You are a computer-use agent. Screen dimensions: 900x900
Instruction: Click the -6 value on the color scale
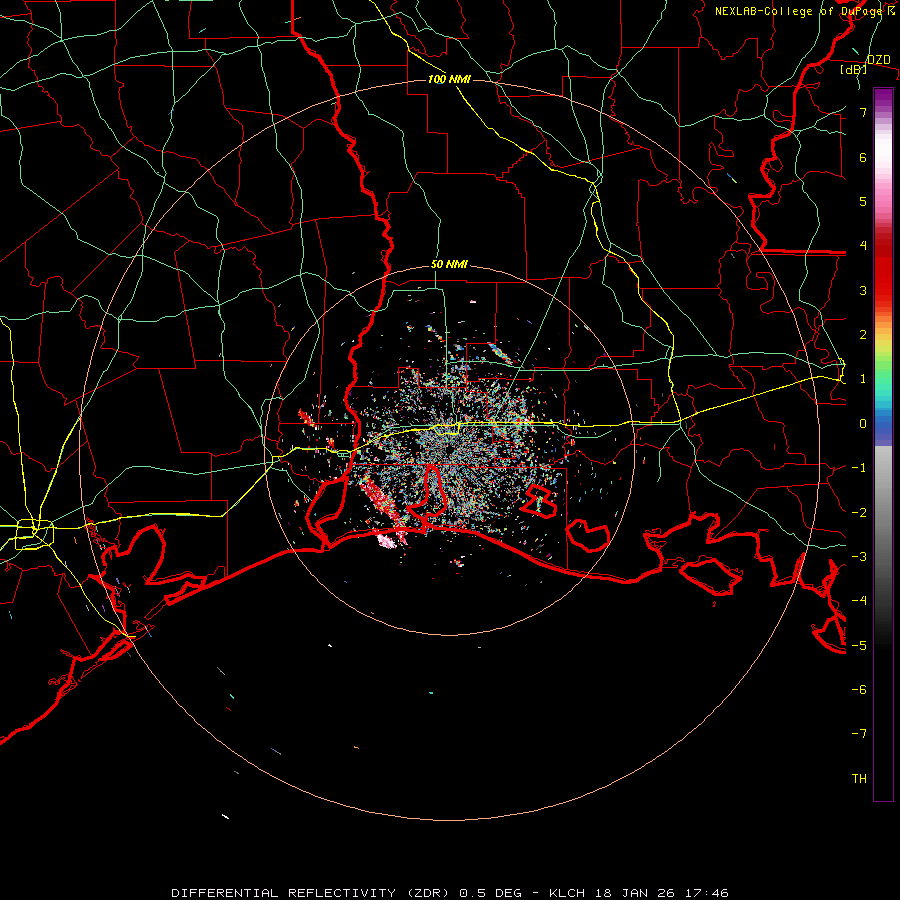tap(859, 690)
